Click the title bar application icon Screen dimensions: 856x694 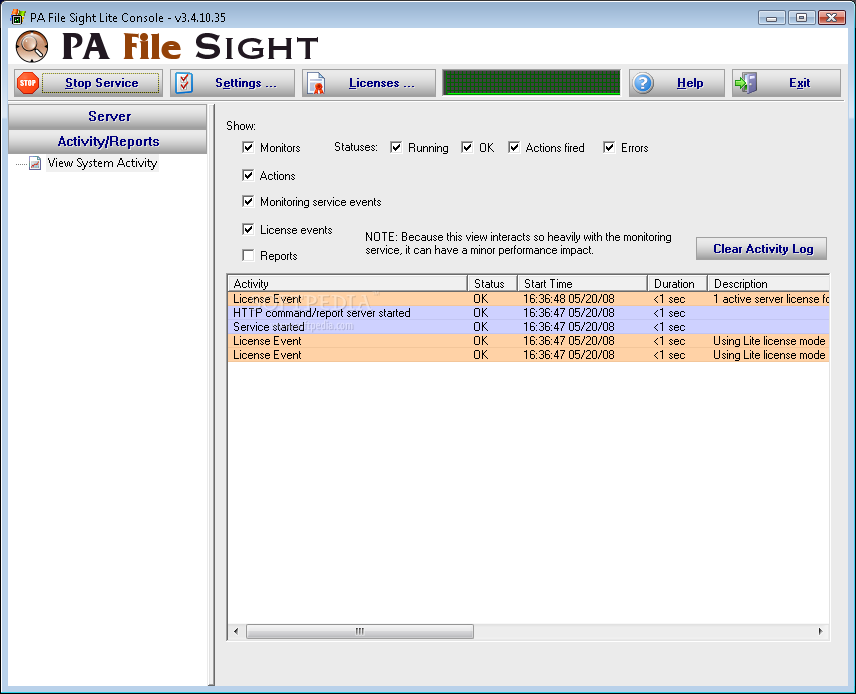coord(17,17)
